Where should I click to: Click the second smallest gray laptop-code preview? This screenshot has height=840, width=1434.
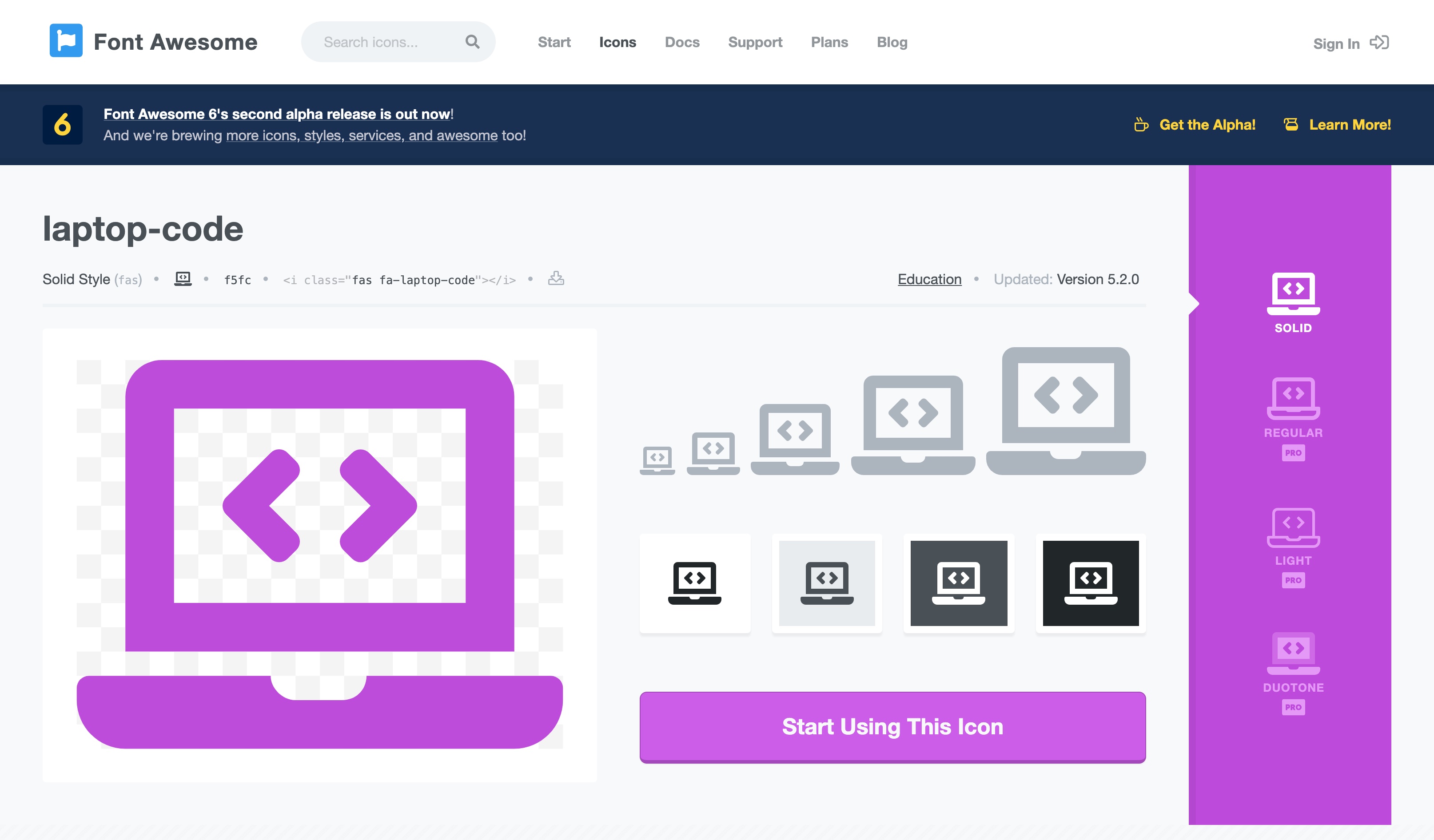713,454
